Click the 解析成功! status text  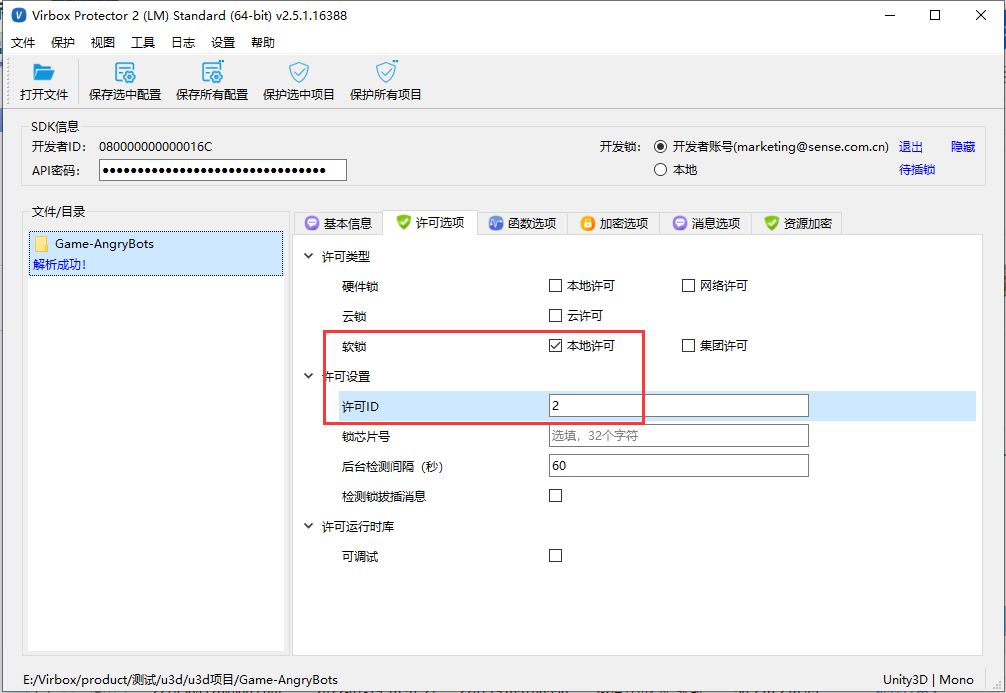pos(60,264)
